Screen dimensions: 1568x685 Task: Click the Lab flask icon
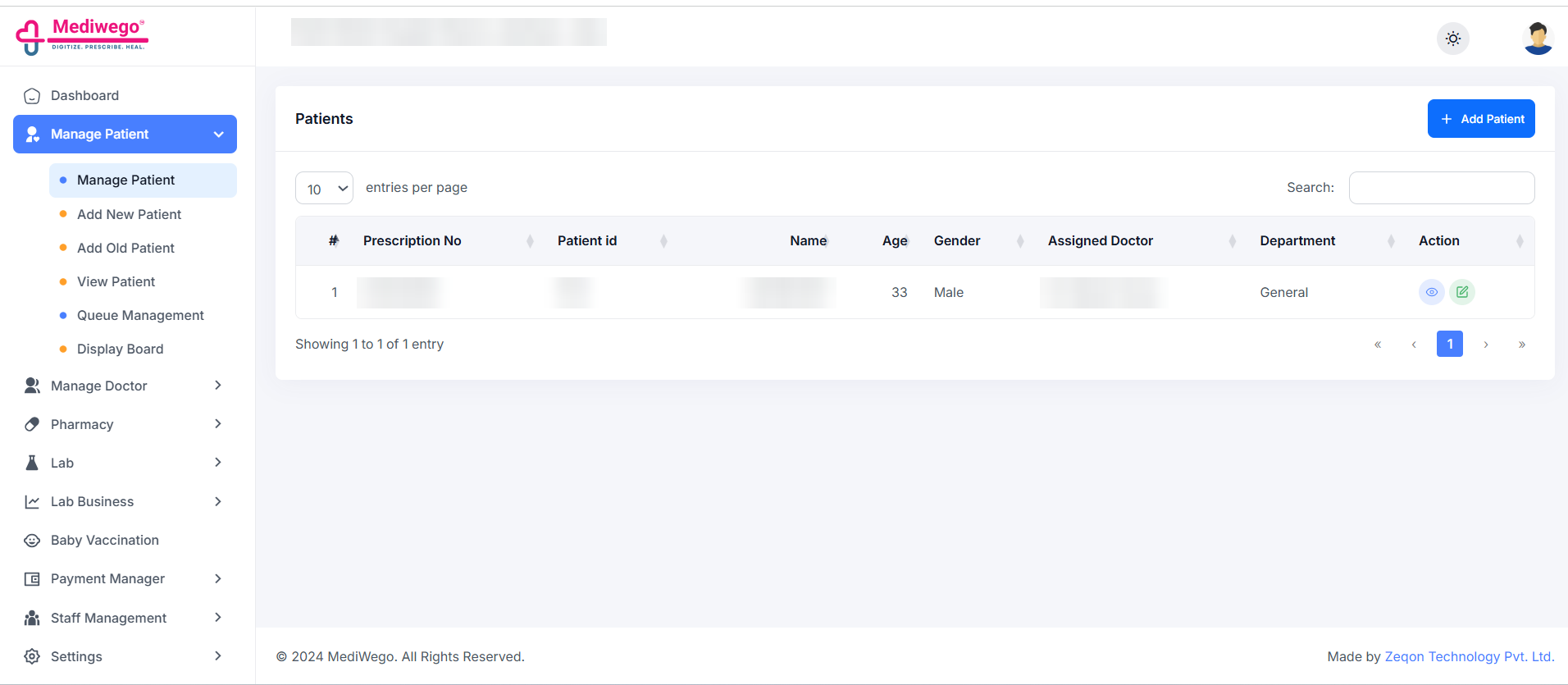click(32, 463)
